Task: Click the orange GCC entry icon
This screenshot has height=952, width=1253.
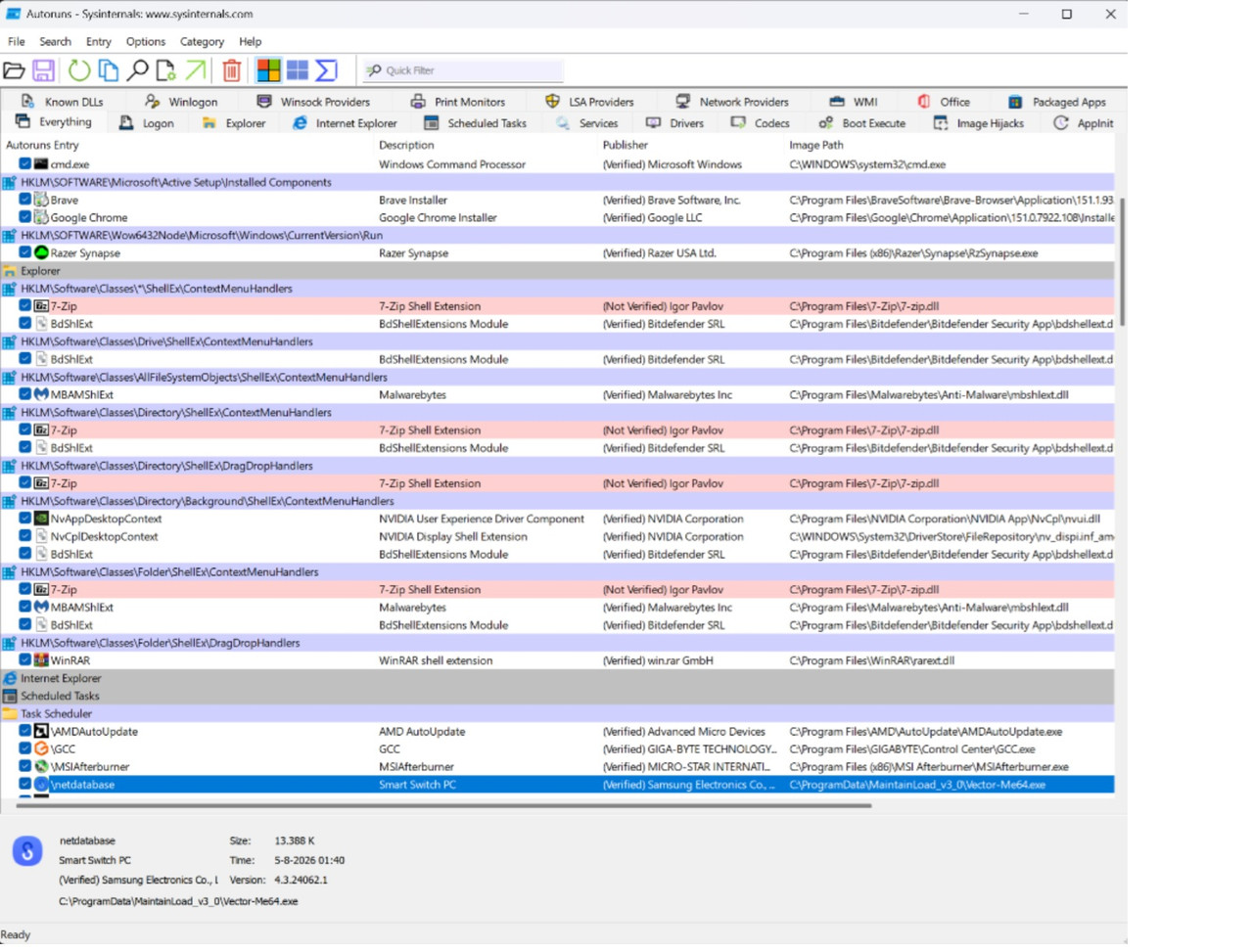Action: [x=41, y=748]
